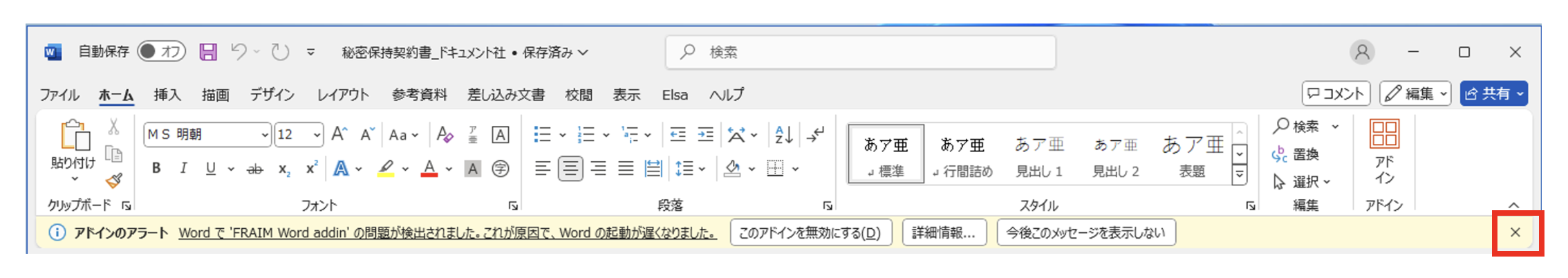Click the red font color swatch
This screenshot has width=1568, height=278.
point(429,169)
